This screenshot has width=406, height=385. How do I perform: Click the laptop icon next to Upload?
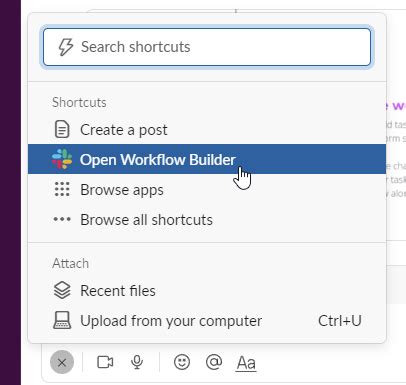pyautogui.click(x=62, y=320)
